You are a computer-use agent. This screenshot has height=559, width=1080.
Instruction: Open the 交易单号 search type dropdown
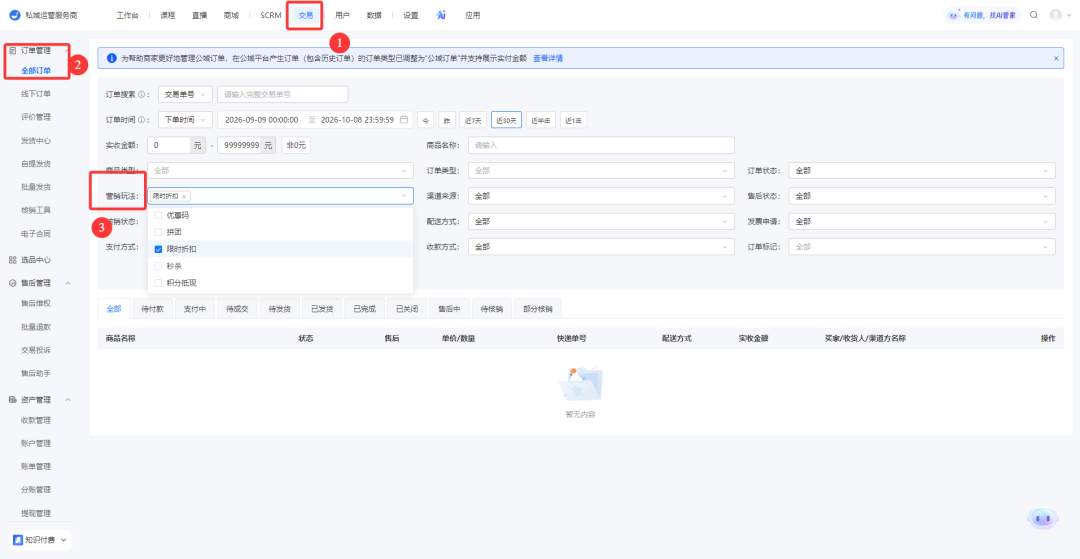point(185,94)
